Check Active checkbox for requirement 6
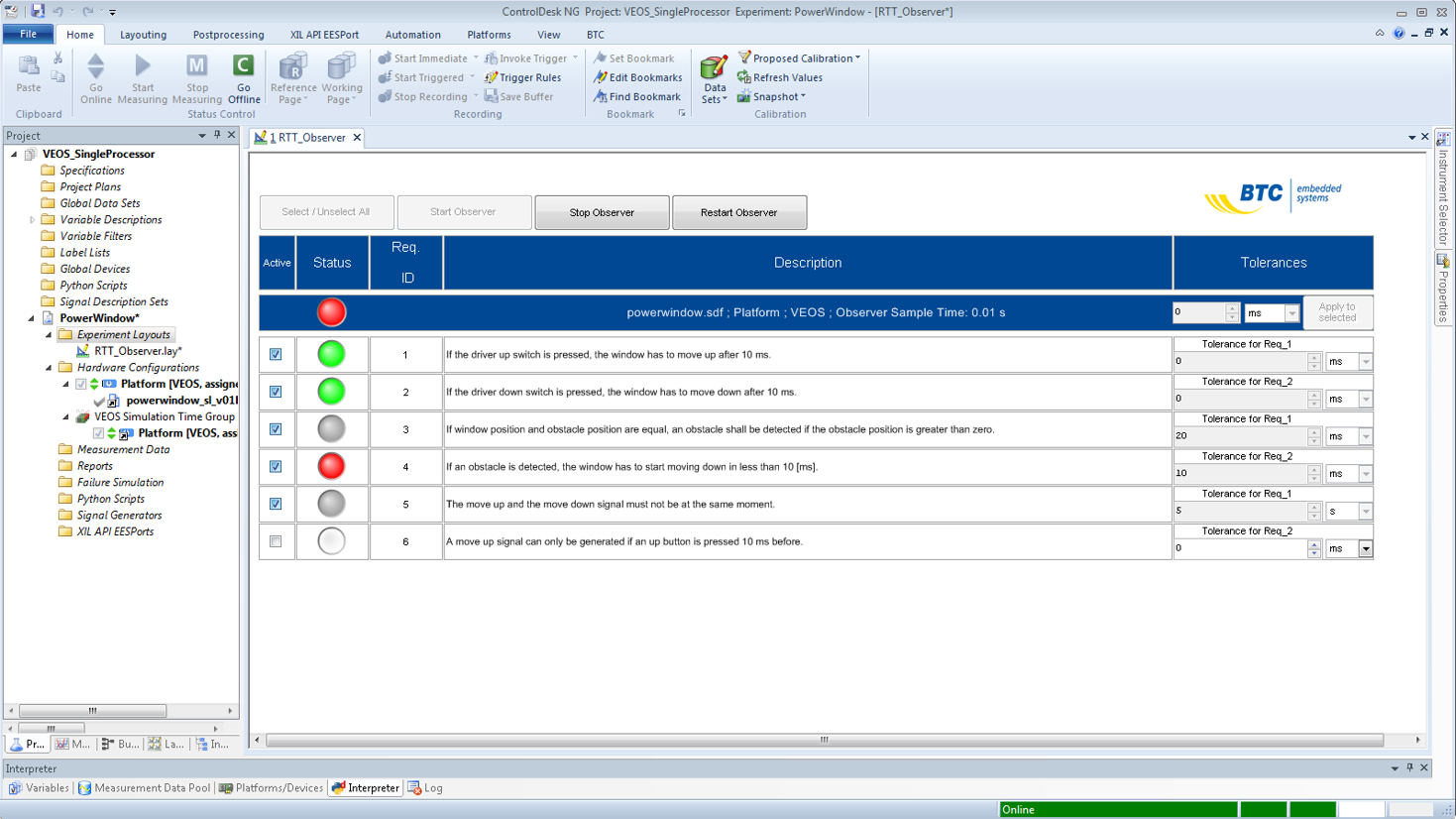Viewport: 1456px width, 819px height. (276, 541)
